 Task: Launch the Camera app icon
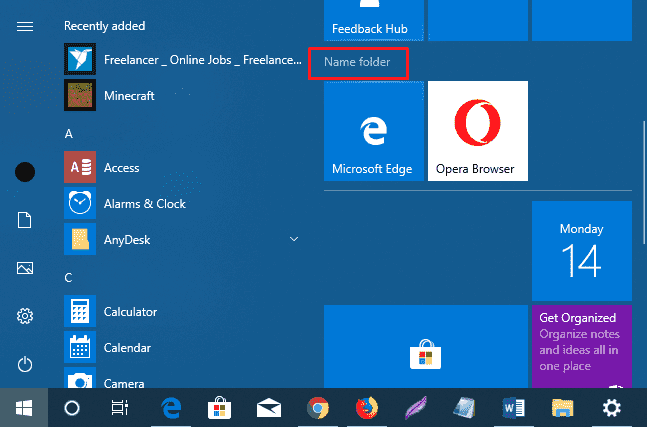[x=80, y=377]
